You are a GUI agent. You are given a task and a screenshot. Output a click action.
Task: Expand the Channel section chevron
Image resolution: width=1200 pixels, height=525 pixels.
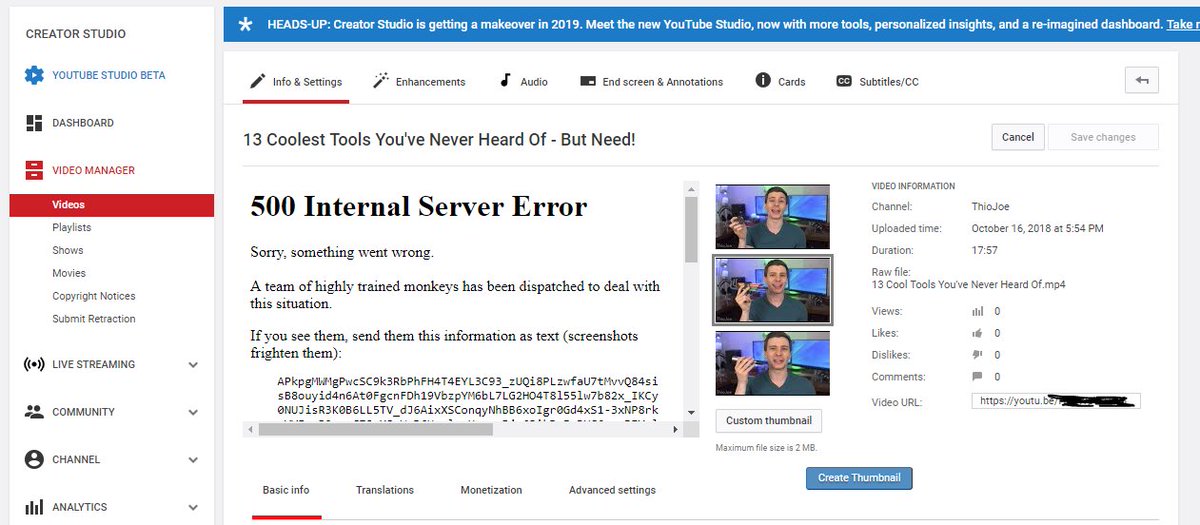coord(193,460)
